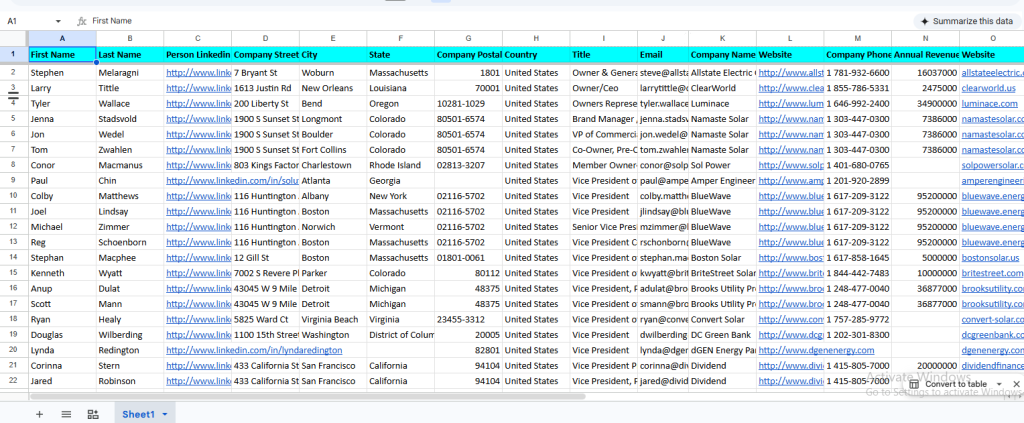Open the clearworld.us link
Image resolution: width=1024 pixels, height=423 pixels.
click(x=988, y=88)
